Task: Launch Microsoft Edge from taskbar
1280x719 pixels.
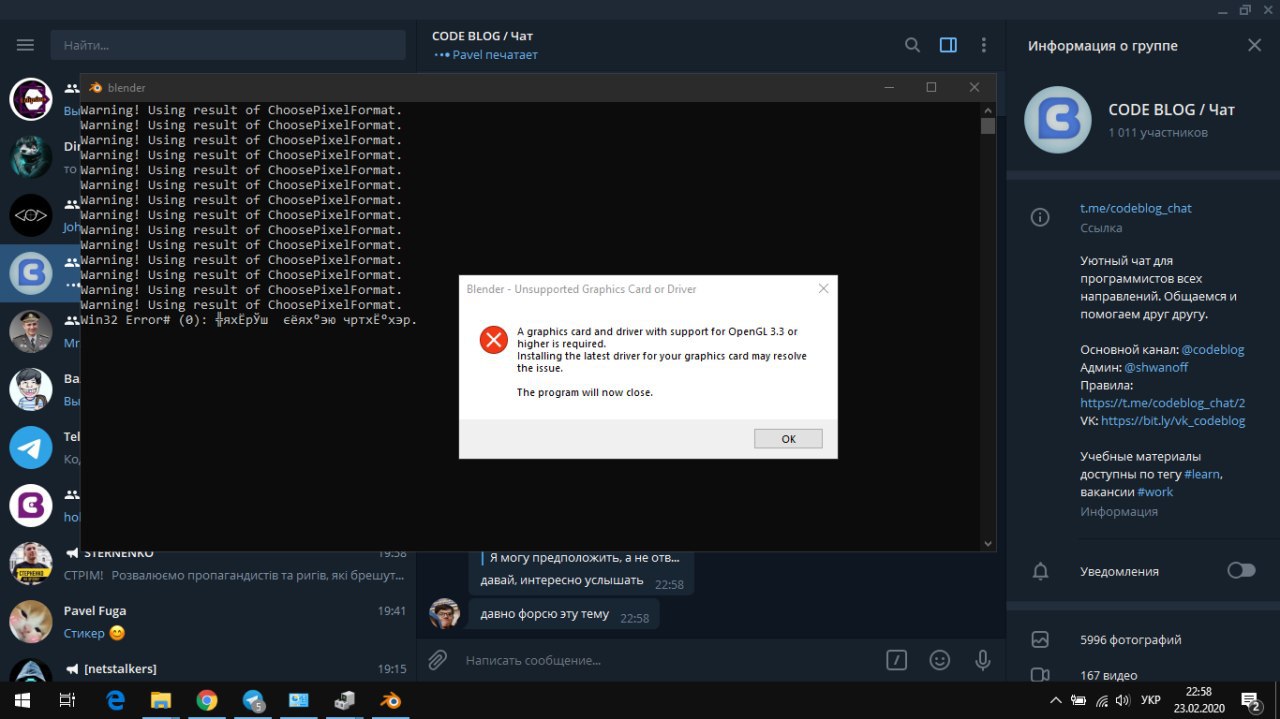Action: tap(115, 700)
